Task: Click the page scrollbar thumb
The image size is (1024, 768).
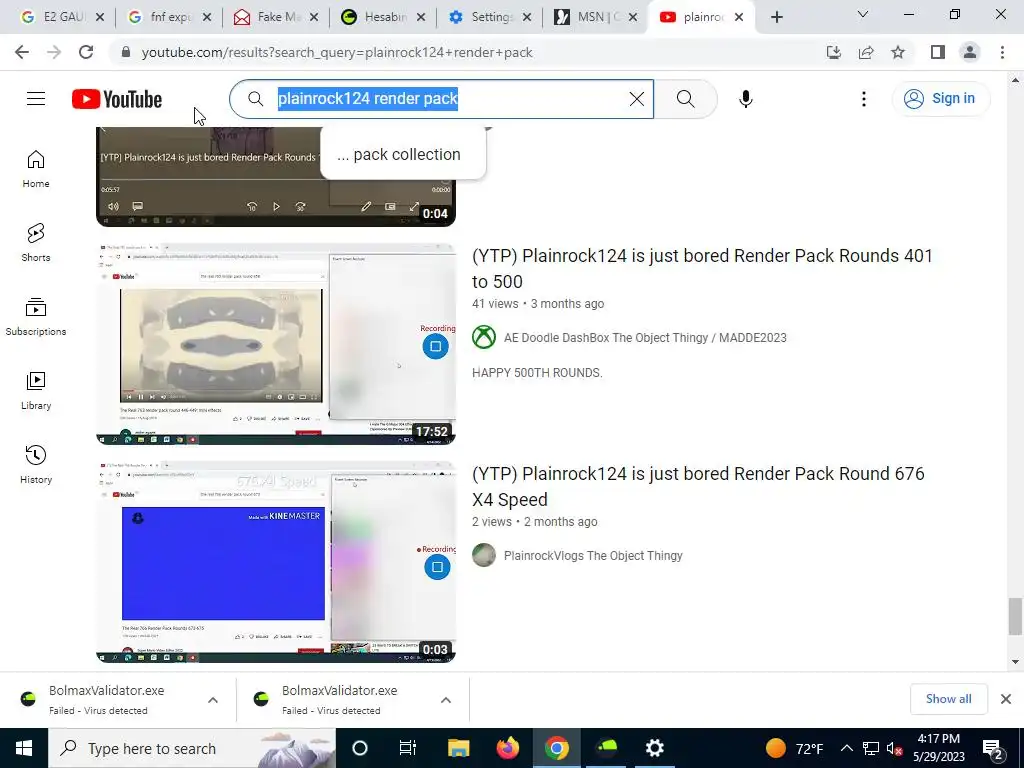Action: point(1015,616)
